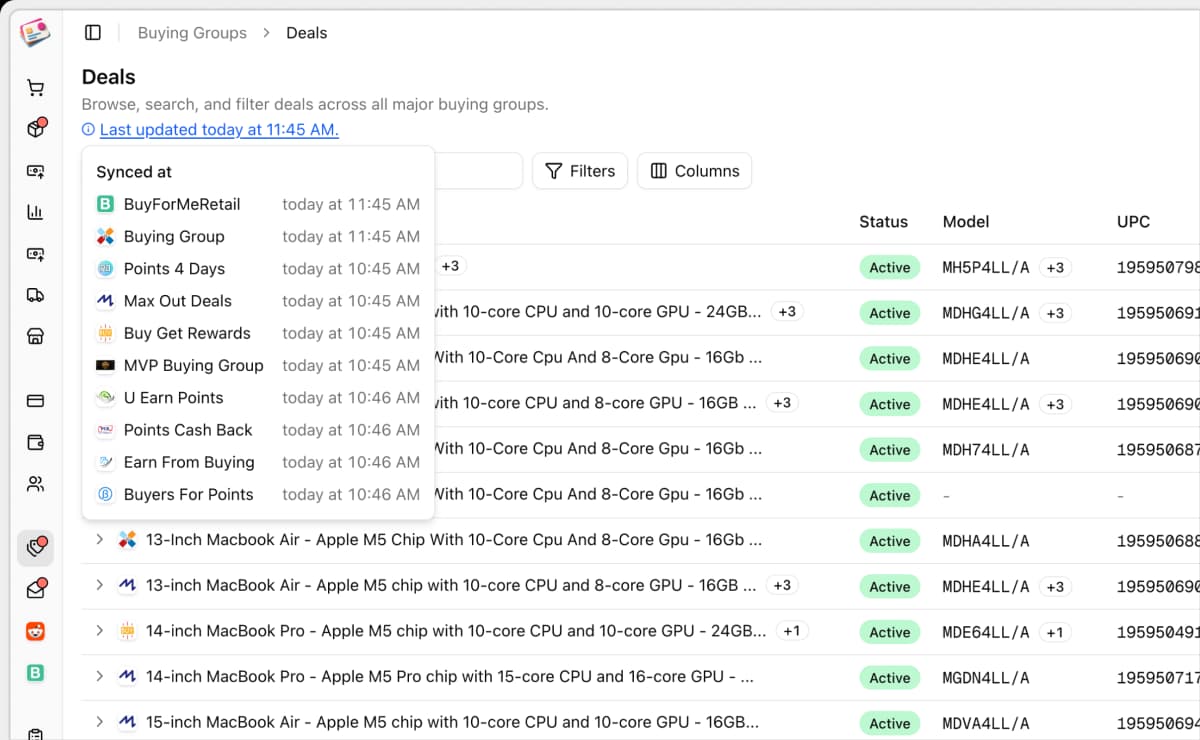Click the funnel icon in Filters button

pyautogui.click(x=553, y=171)
